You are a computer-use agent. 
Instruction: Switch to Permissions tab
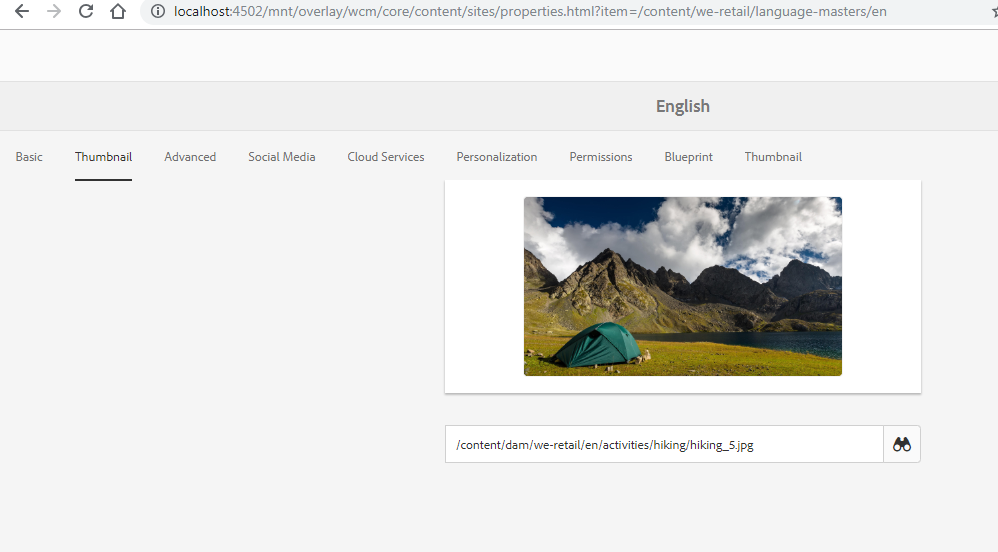coord(601,157)
